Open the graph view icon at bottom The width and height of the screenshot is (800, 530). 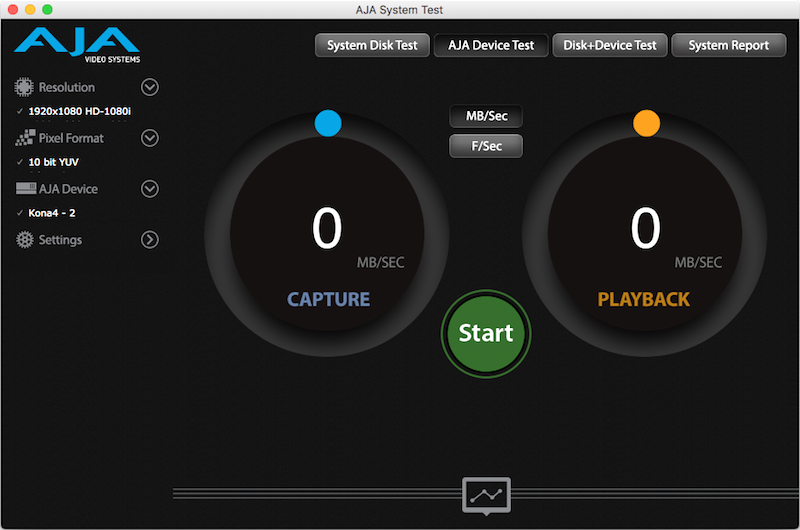pos(486,495)
